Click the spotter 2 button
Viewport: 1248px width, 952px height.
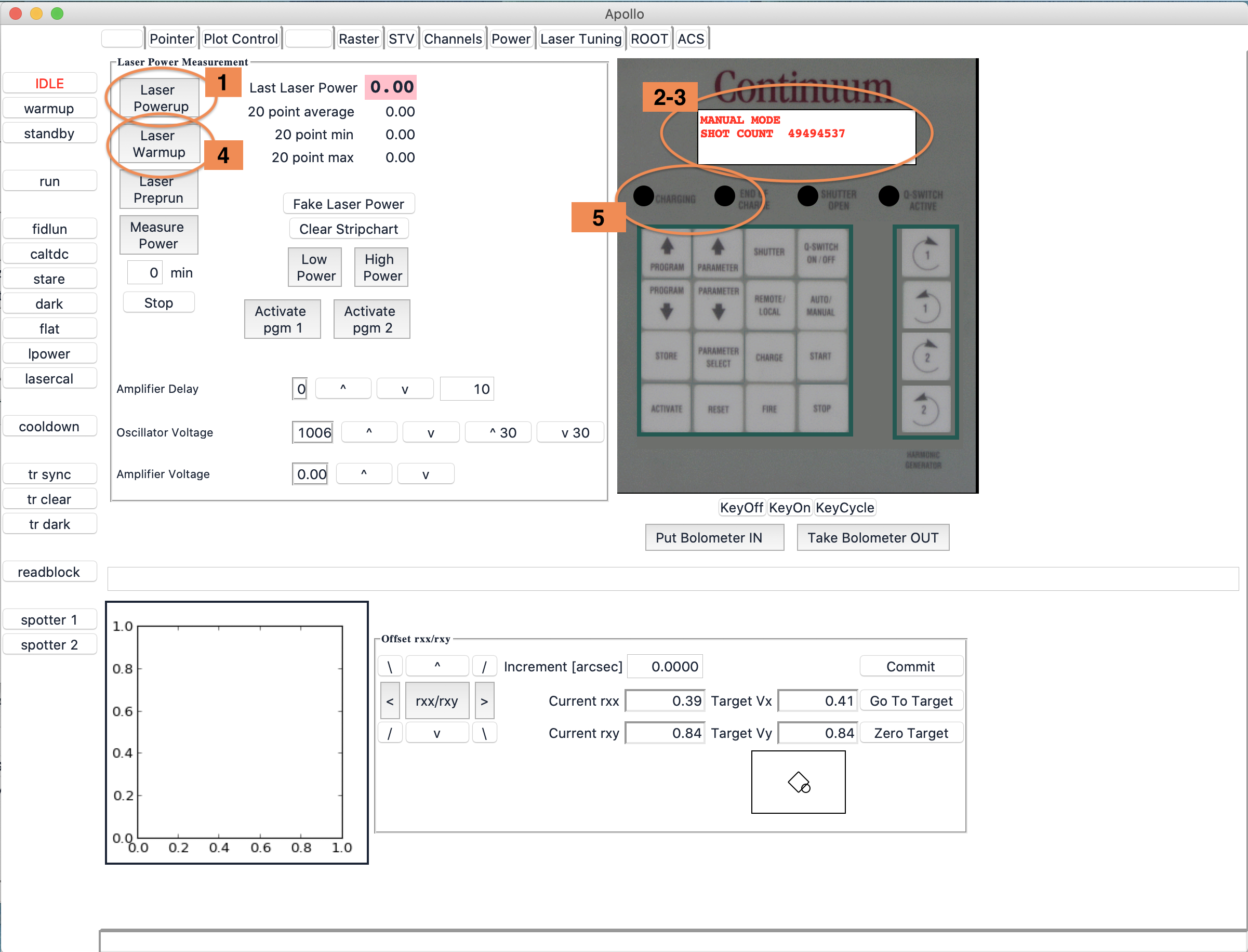tap(49, 645)
